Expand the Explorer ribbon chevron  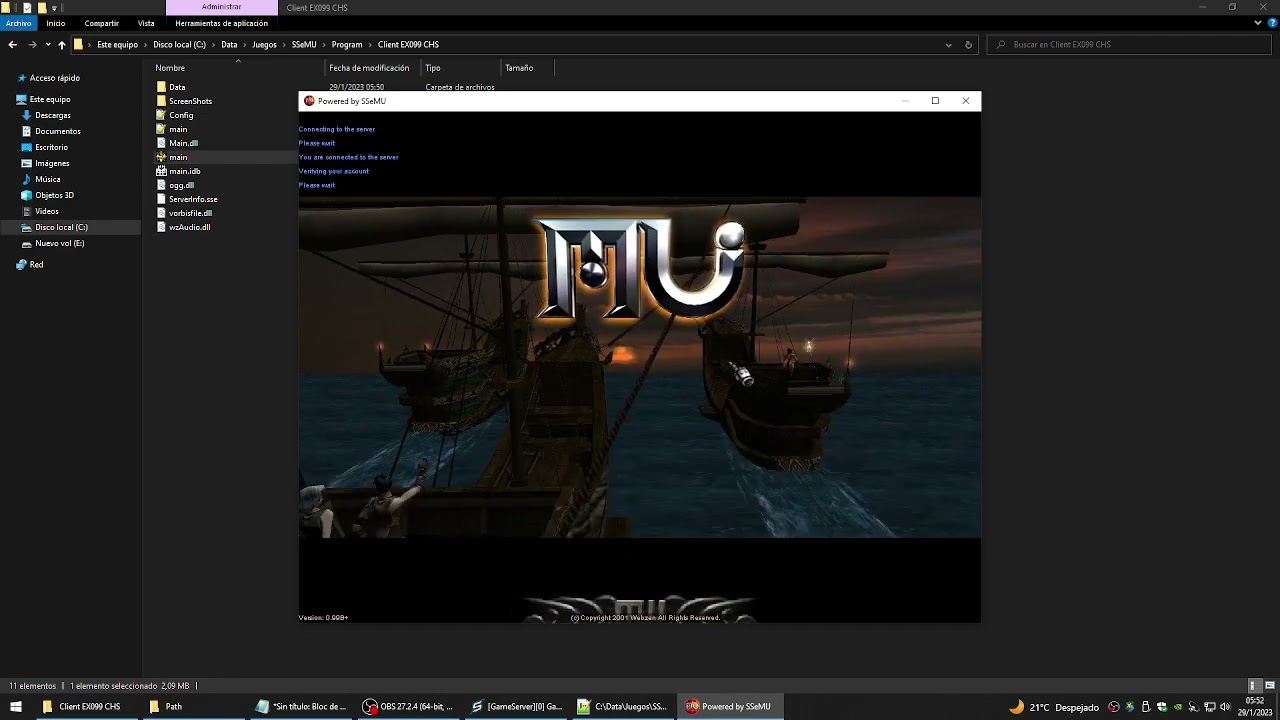[1258, 23]
